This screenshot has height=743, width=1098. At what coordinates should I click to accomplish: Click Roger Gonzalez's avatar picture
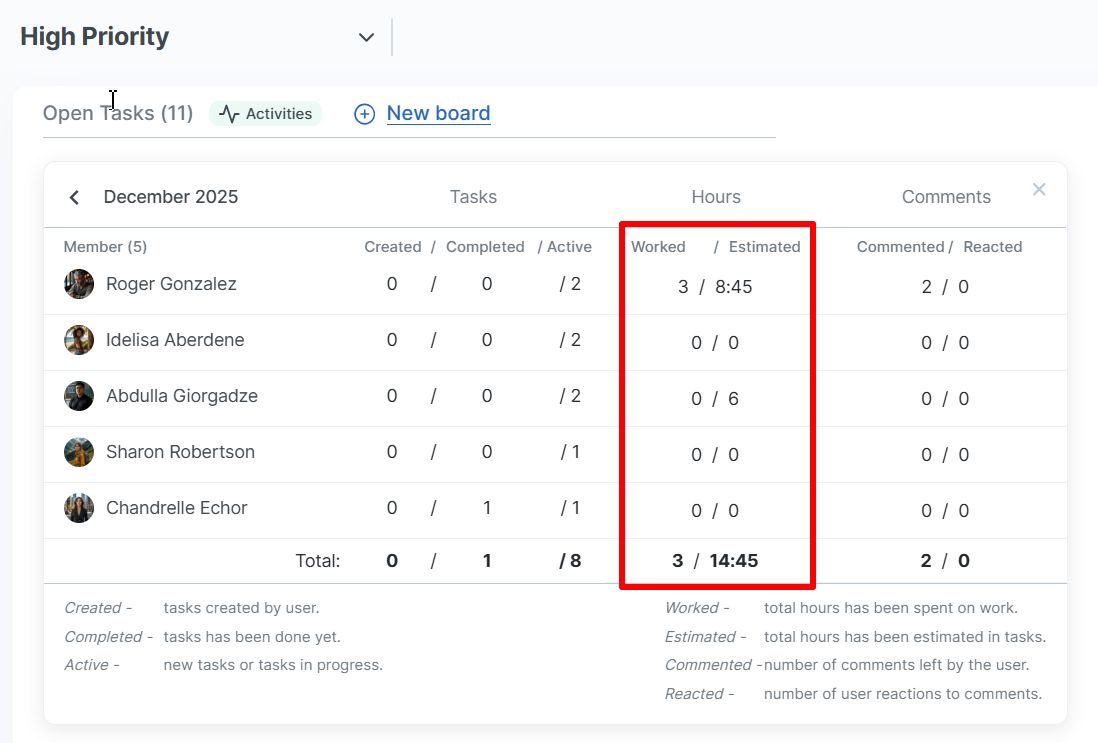pos(79,284)
